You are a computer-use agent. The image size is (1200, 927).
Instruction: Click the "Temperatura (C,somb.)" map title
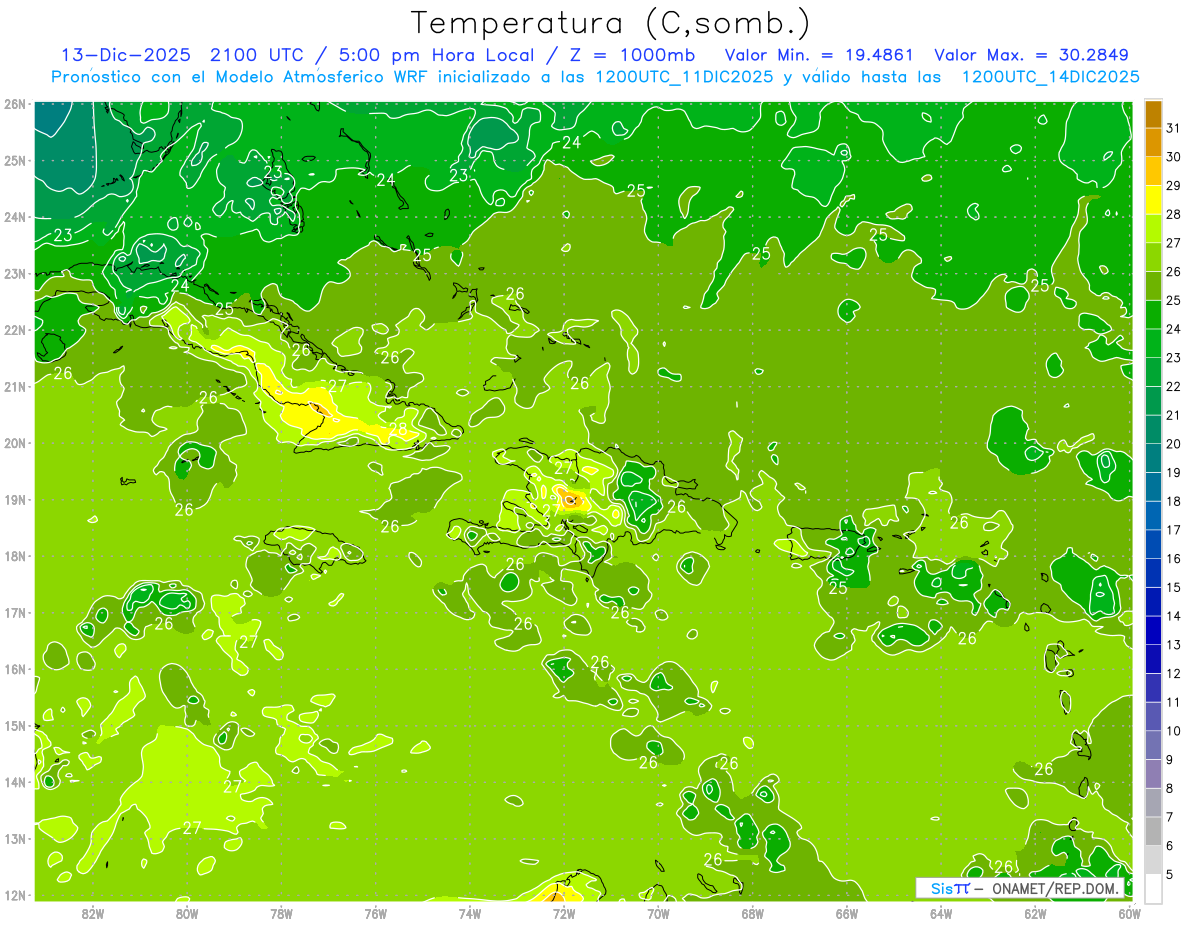(611, 24)
